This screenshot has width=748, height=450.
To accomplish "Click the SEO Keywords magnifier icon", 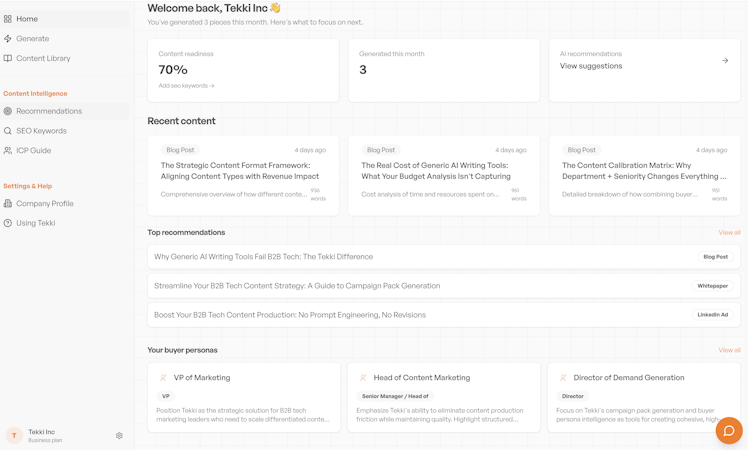I will click(x=8, y=131).
